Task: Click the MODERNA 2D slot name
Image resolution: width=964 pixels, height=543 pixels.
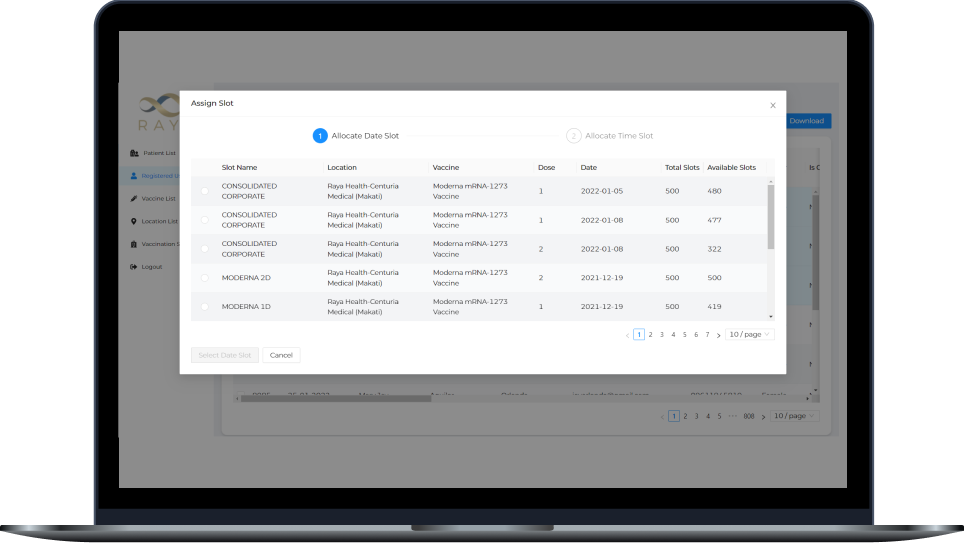Action: click(x=246, y=278)
